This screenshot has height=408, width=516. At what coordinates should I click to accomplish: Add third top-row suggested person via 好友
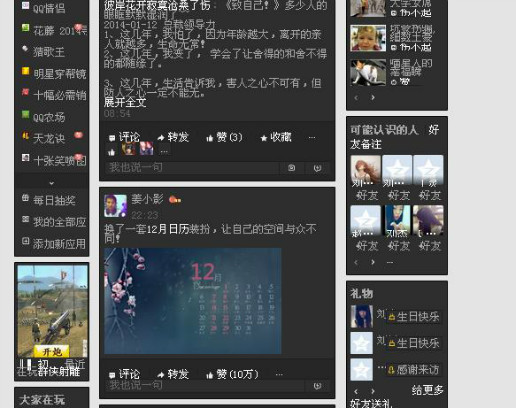coord(430,195)
